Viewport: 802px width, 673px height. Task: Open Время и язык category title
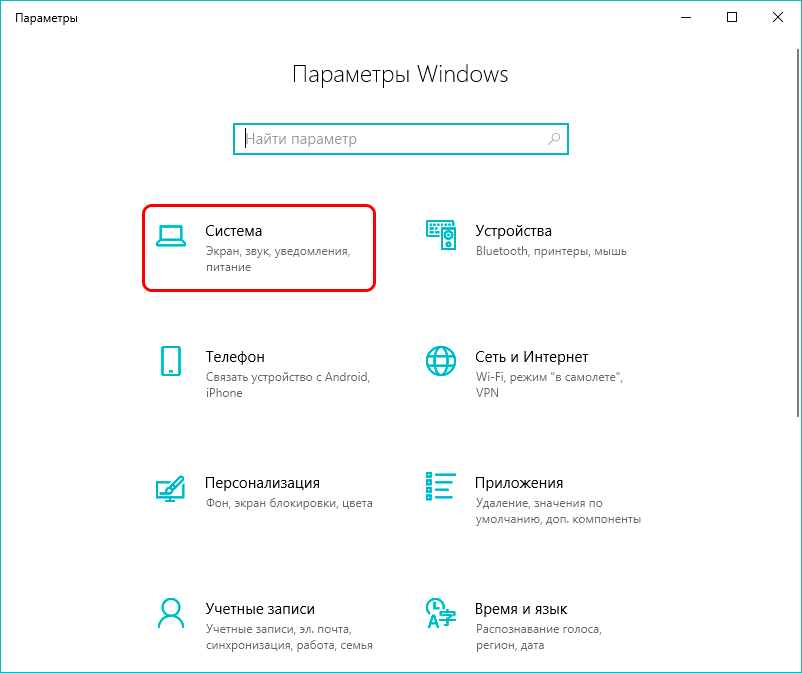coord(521,609)
